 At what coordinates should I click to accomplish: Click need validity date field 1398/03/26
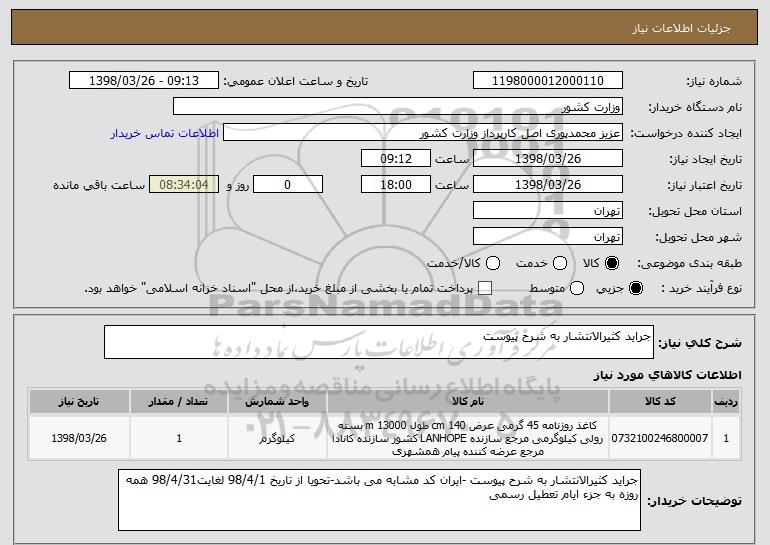point(548,185)
